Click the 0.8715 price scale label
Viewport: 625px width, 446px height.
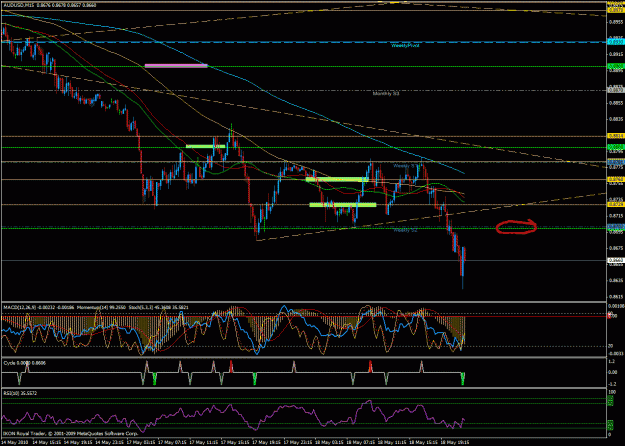coord(616,216)
